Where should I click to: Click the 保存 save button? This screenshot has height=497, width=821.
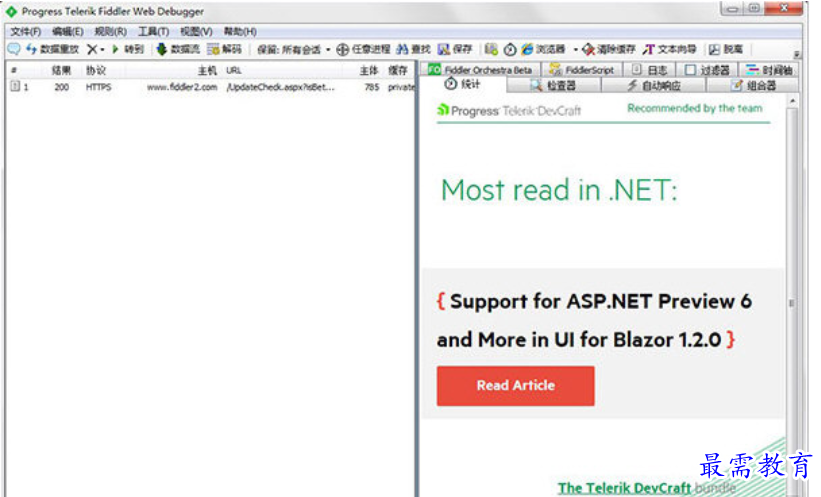(x=455, y=49)
